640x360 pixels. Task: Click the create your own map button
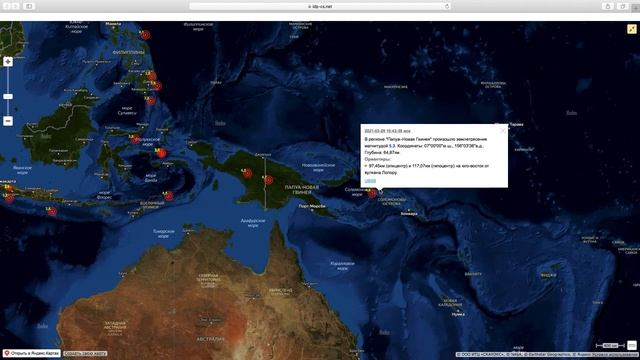tap(85, 353)
